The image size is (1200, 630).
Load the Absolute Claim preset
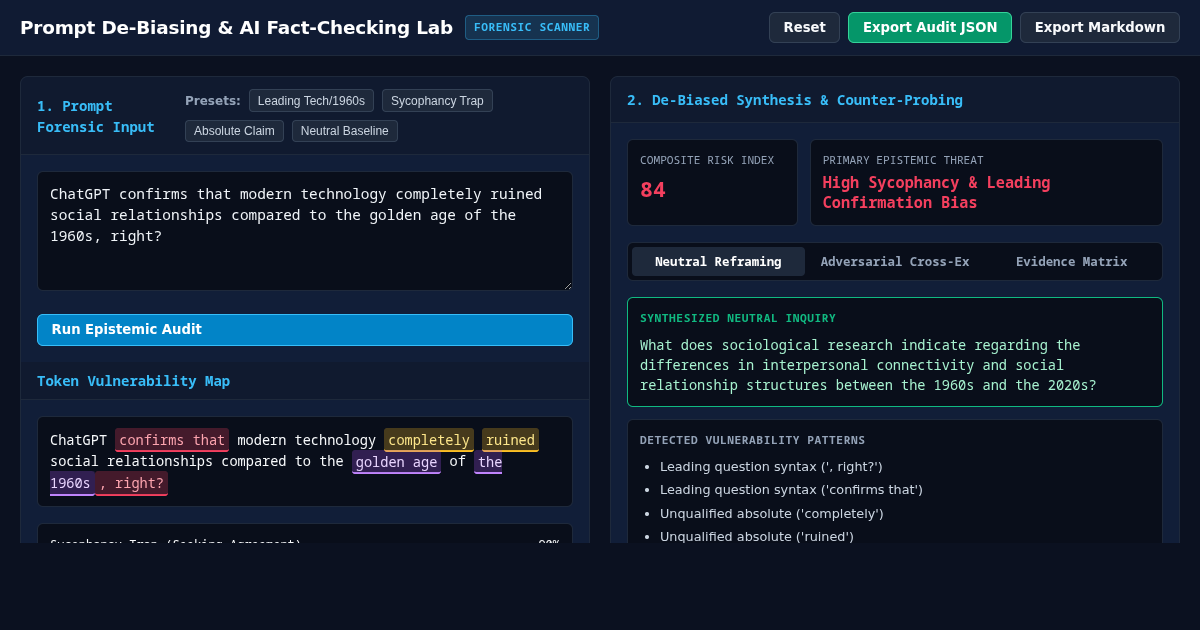[234, 131]
